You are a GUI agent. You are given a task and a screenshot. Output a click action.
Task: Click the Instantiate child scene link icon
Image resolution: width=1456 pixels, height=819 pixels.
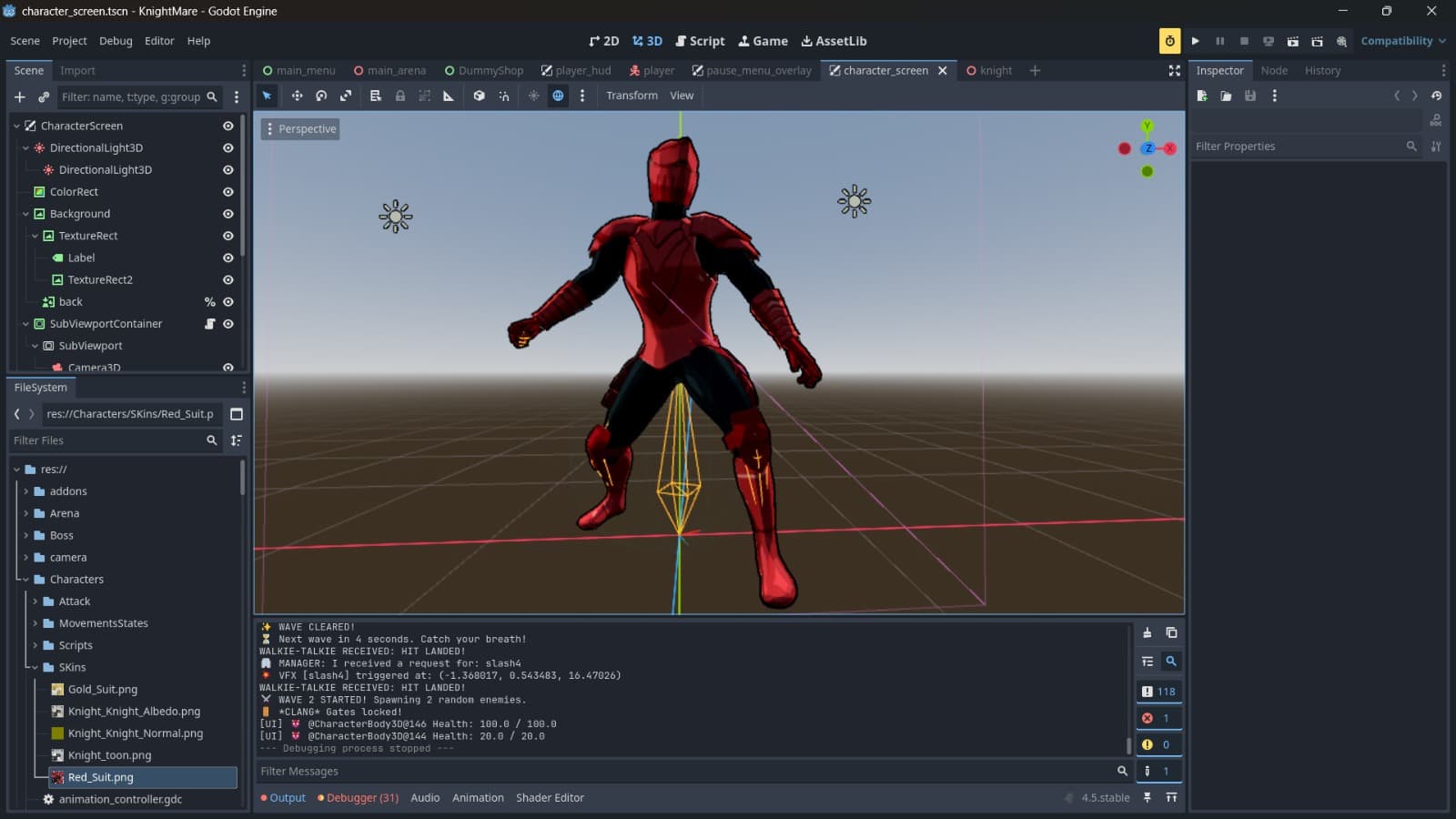tap(44, 96)
